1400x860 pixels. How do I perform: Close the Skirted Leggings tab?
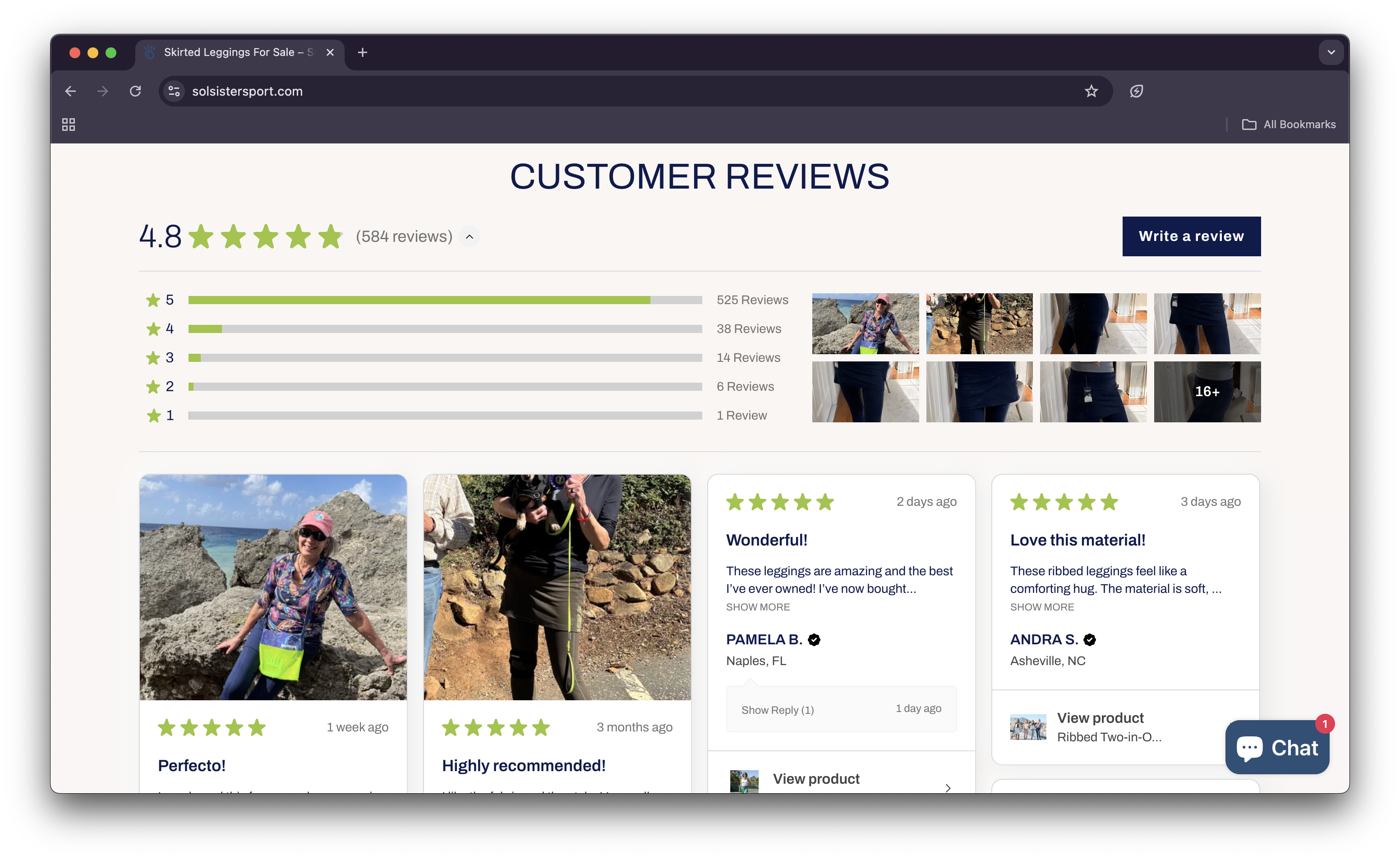[330, 52]
